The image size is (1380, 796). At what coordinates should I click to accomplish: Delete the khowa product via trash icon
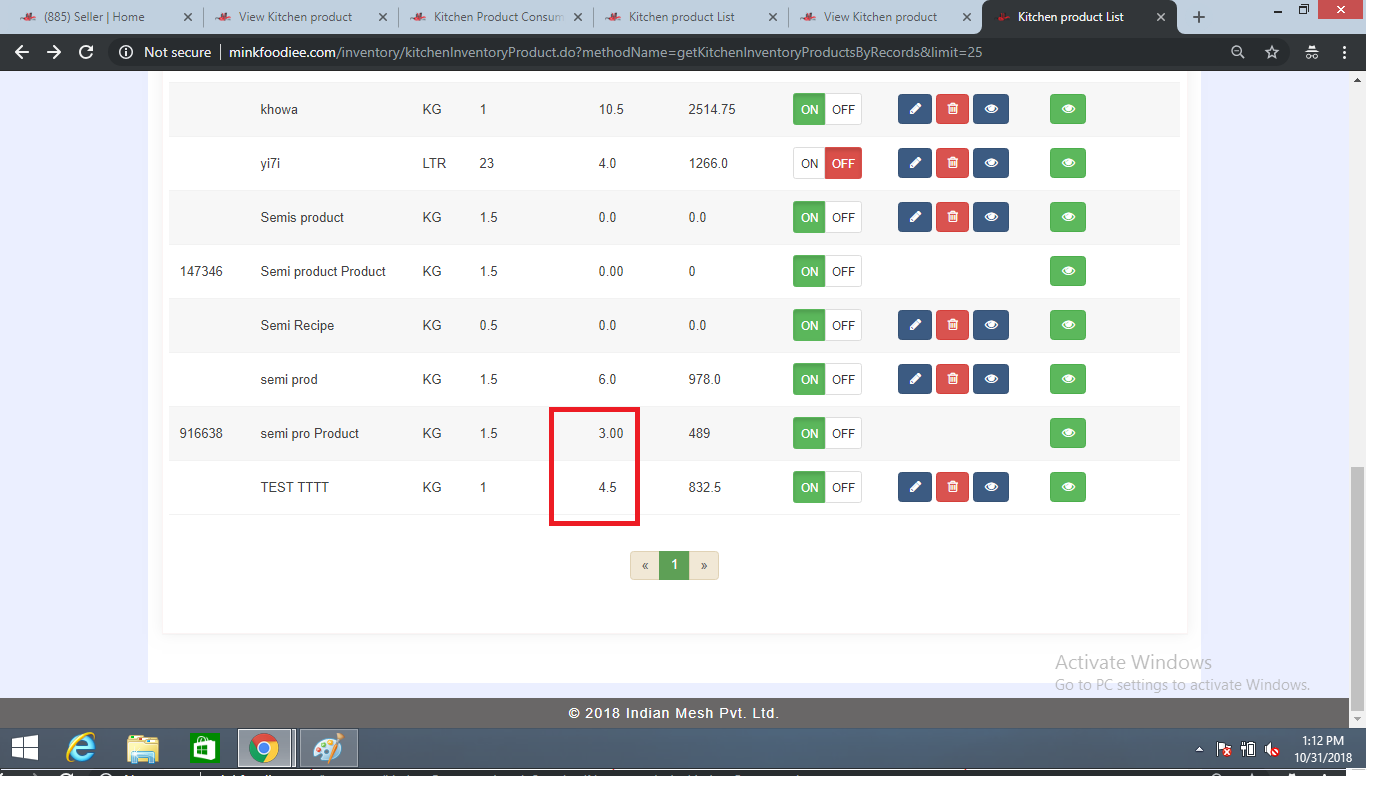coord(952,109)
